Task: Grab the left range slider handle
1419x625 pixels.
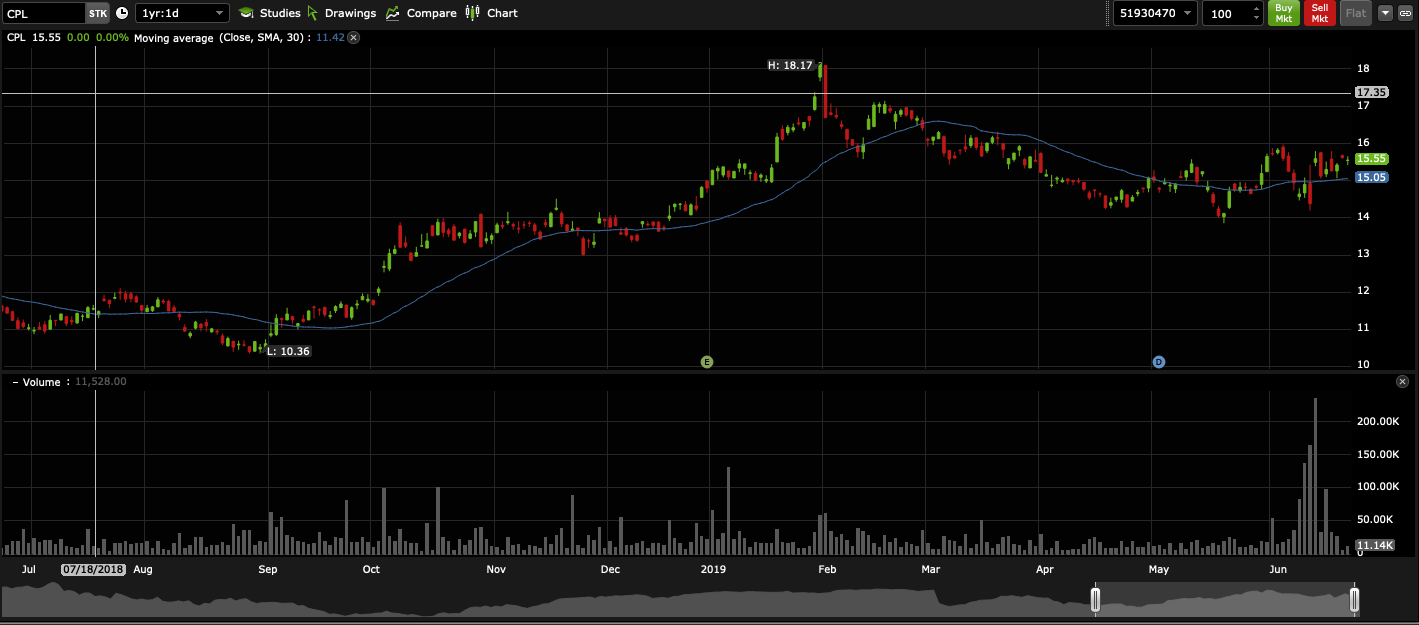Action: click(x=1095, y=600)
